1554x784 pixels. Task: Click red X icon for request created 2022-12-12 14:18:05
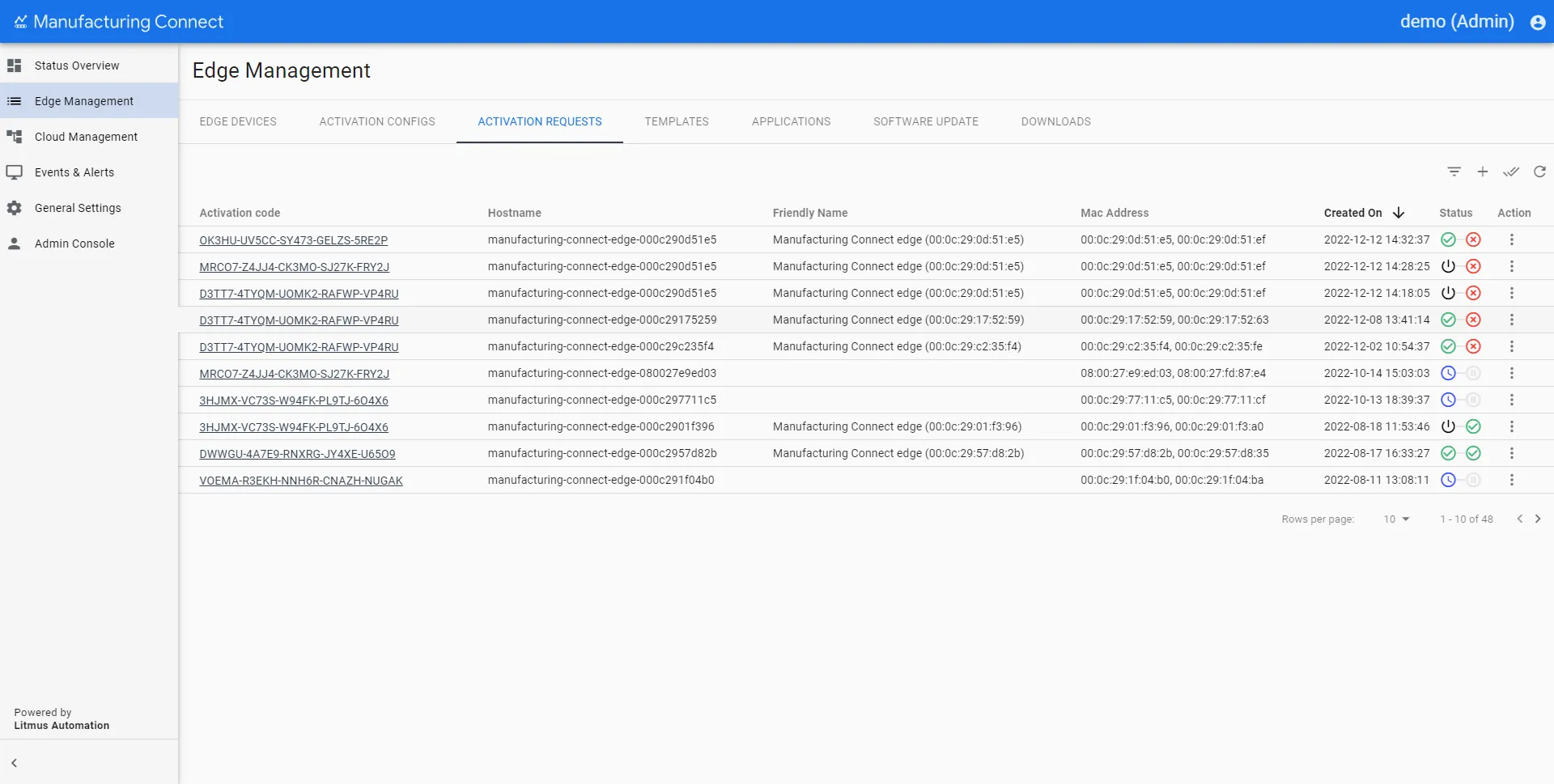coord(1473,293)
